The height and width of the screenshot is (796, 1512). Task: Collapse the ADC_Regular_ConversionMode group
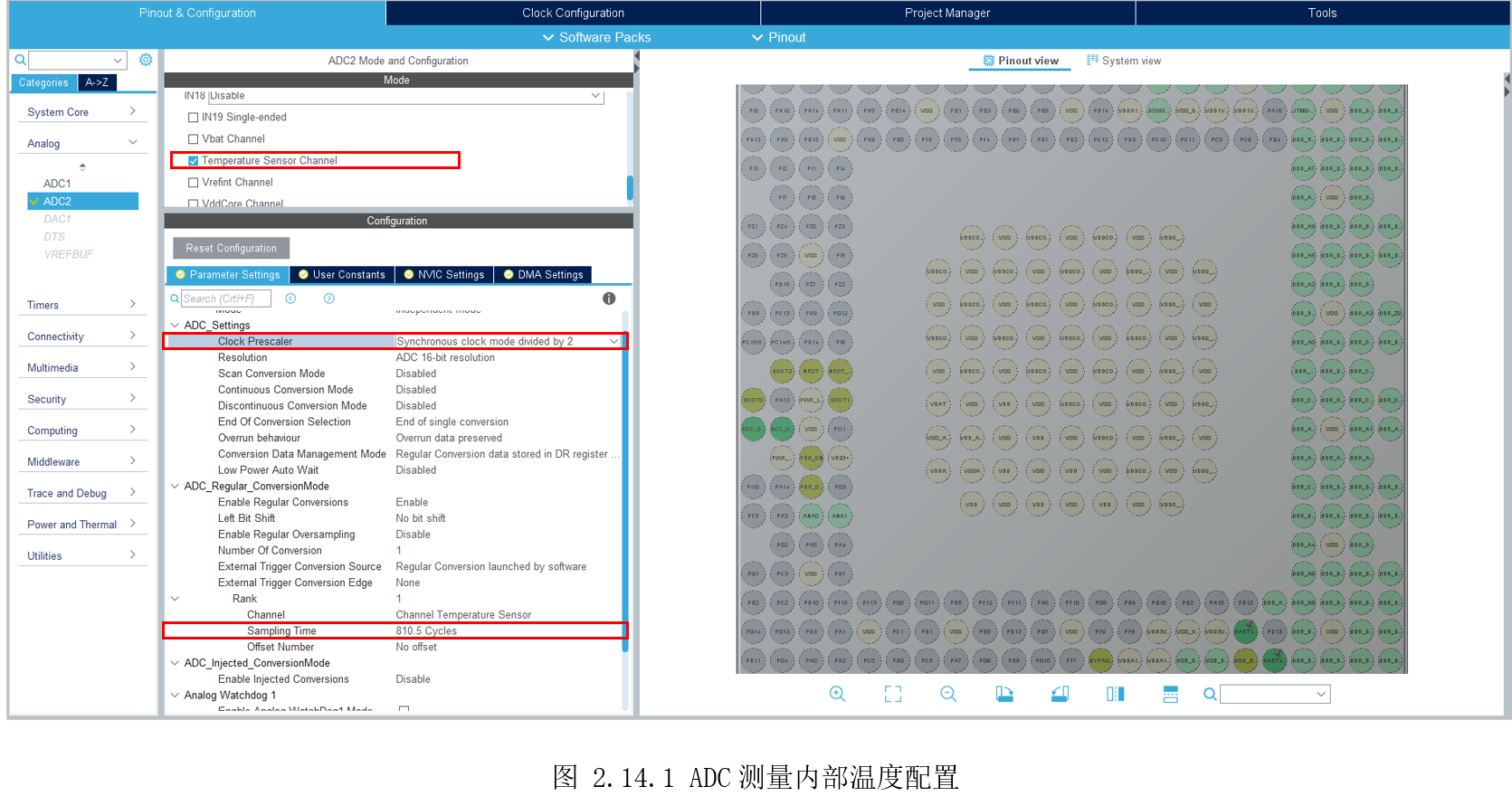tap(176, 487)
